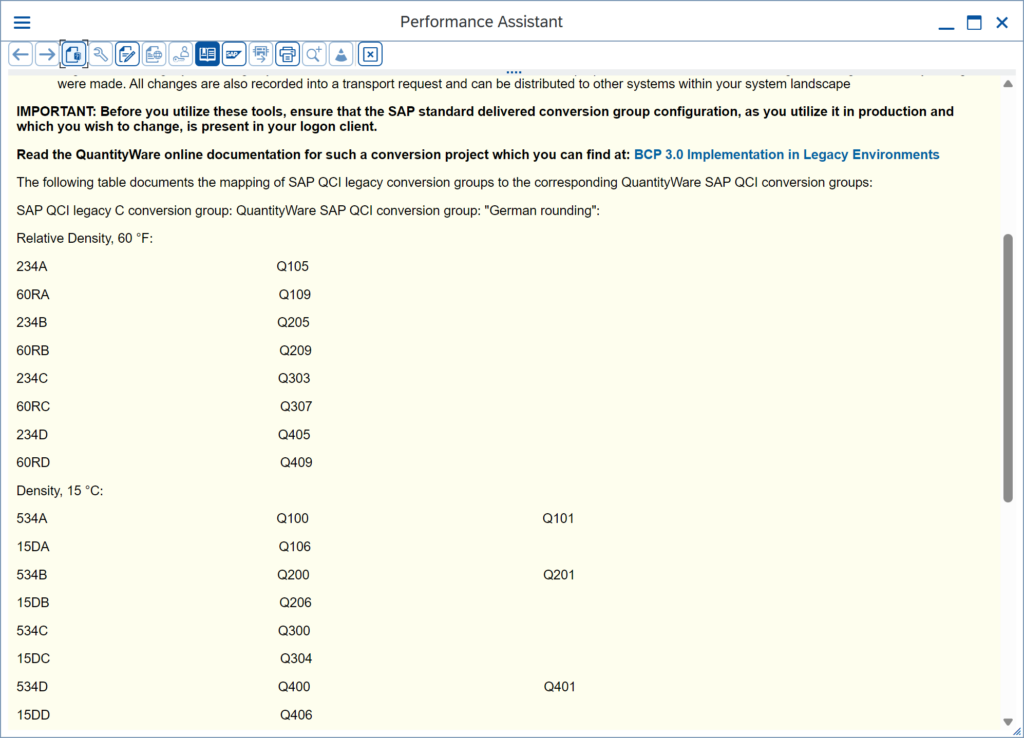
Task: Select the value Q205
Action: tap(293, 323)
